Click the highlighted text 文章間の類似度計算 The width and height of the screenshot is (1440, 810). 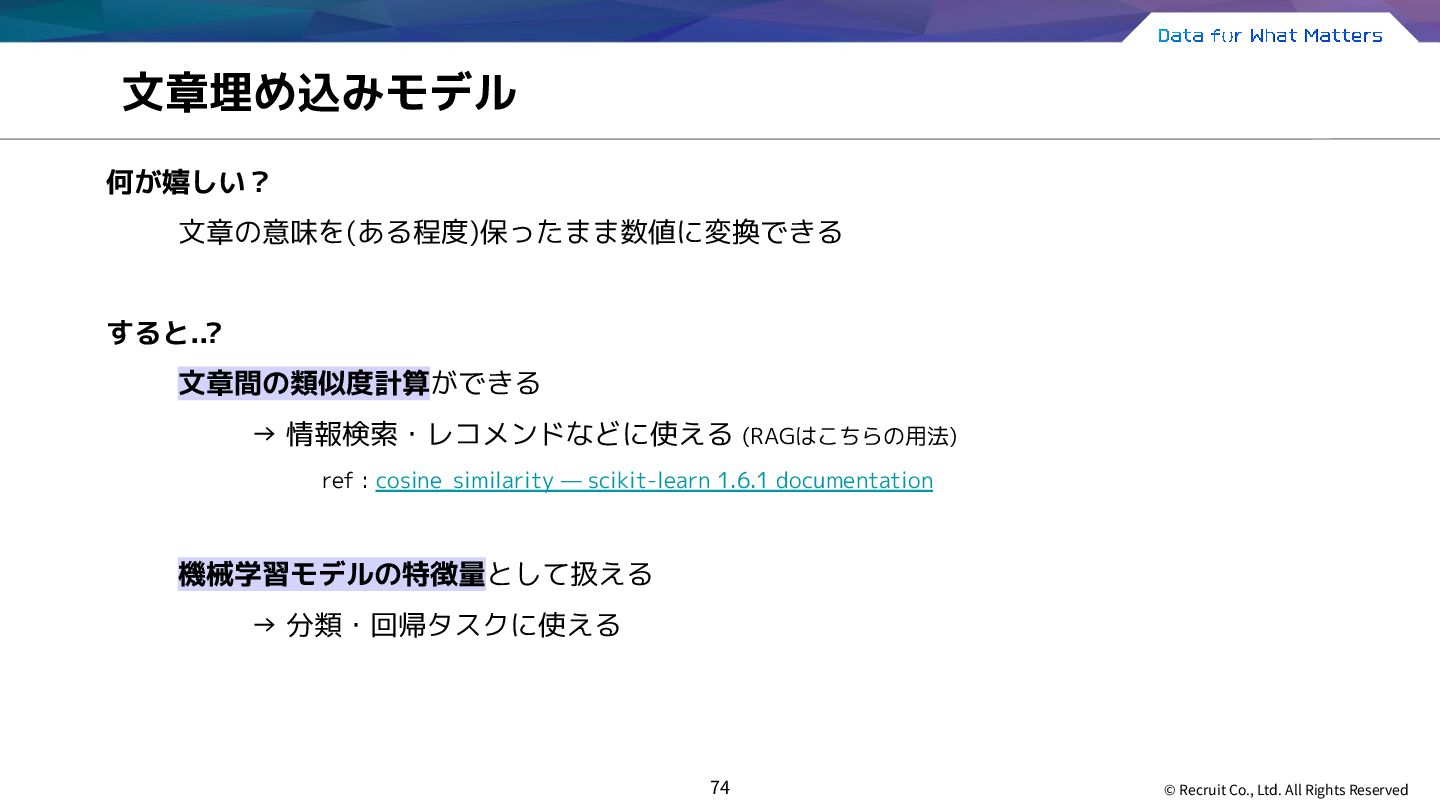[x=304, y=382]
